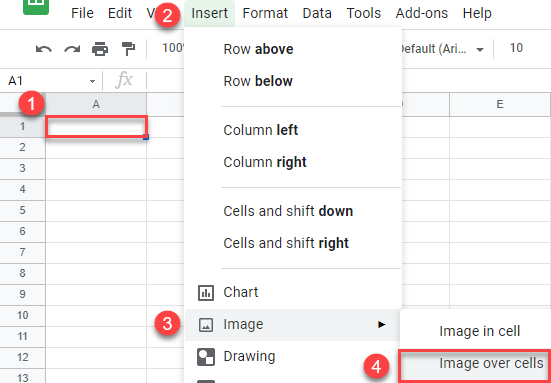This screenshot has height=383, width=551.
Task: Click the Chart icon in the Insert menu
Action: point(206,292)
